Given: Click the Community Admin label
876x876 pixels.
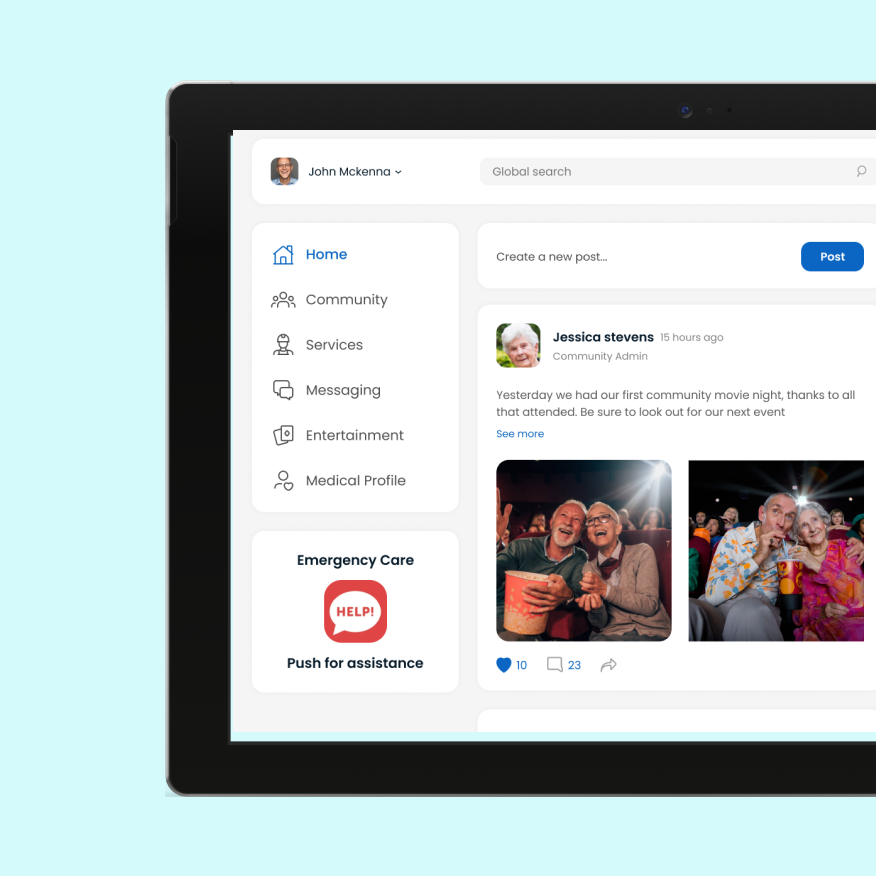Looking at the screenshot, I should click(600, 356).
